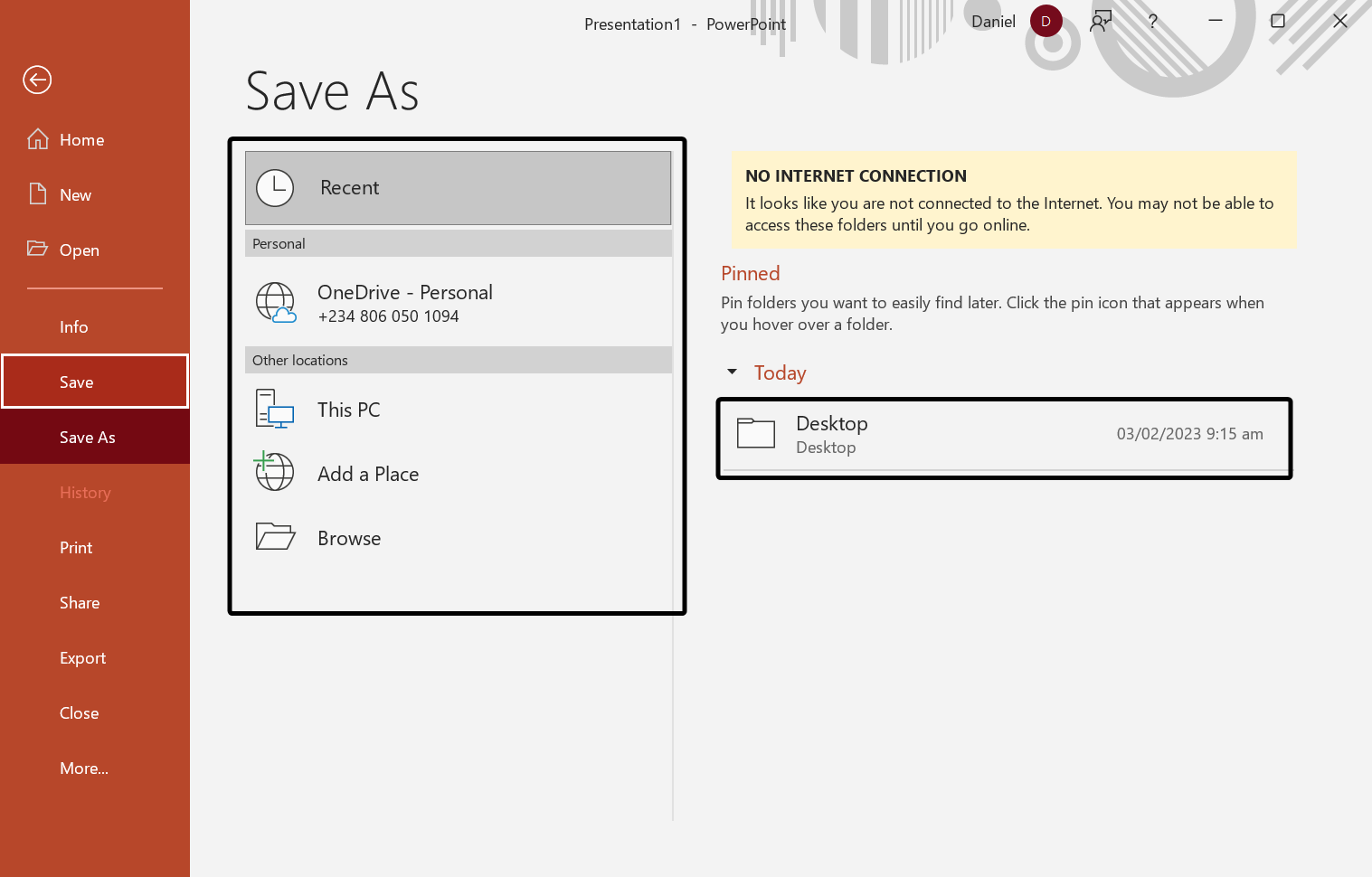Click the Recent clock icon
Viewport: 1372px width, 877px height.
coord(275,188)
